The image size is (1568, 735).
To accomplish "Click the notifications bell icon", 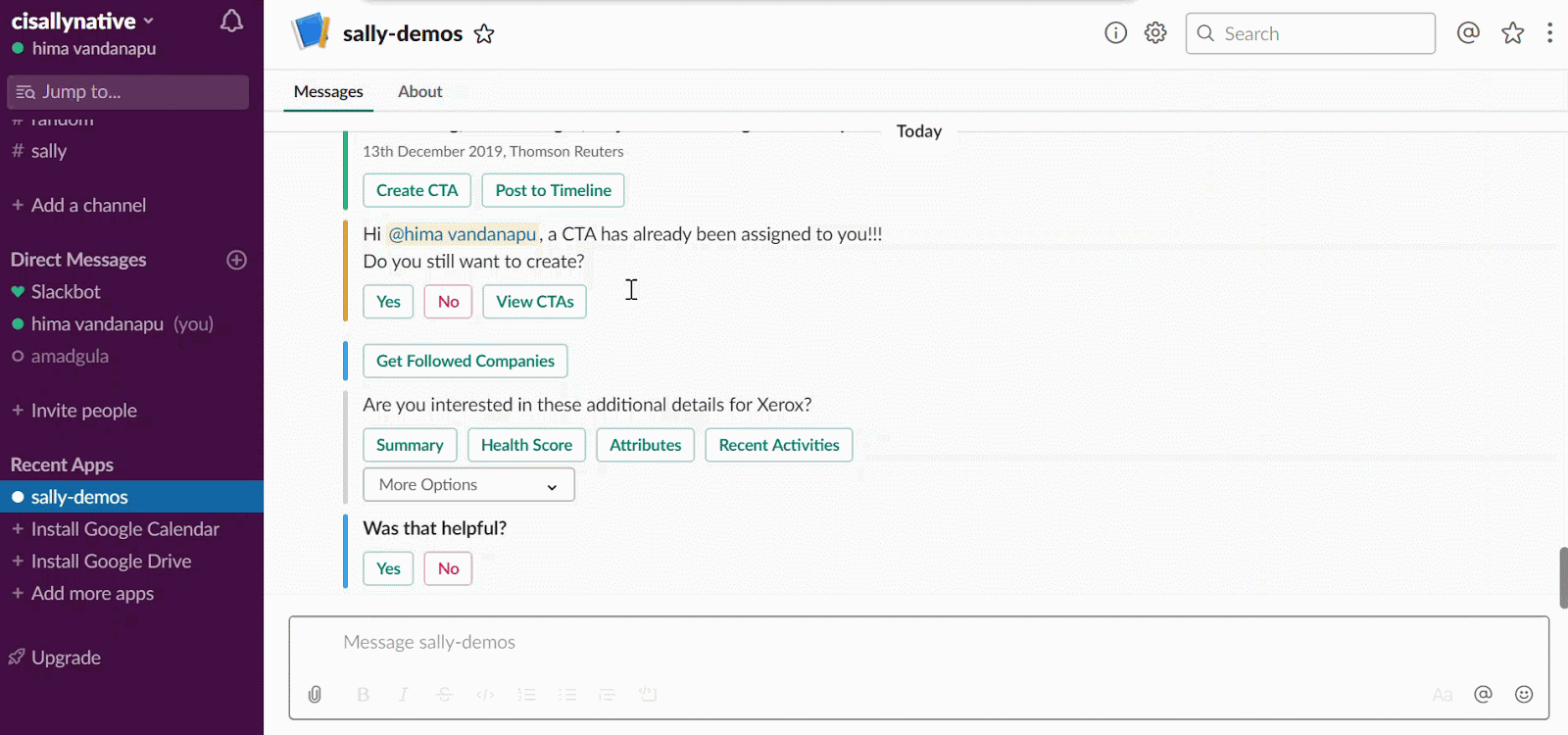I will [231, 22].
